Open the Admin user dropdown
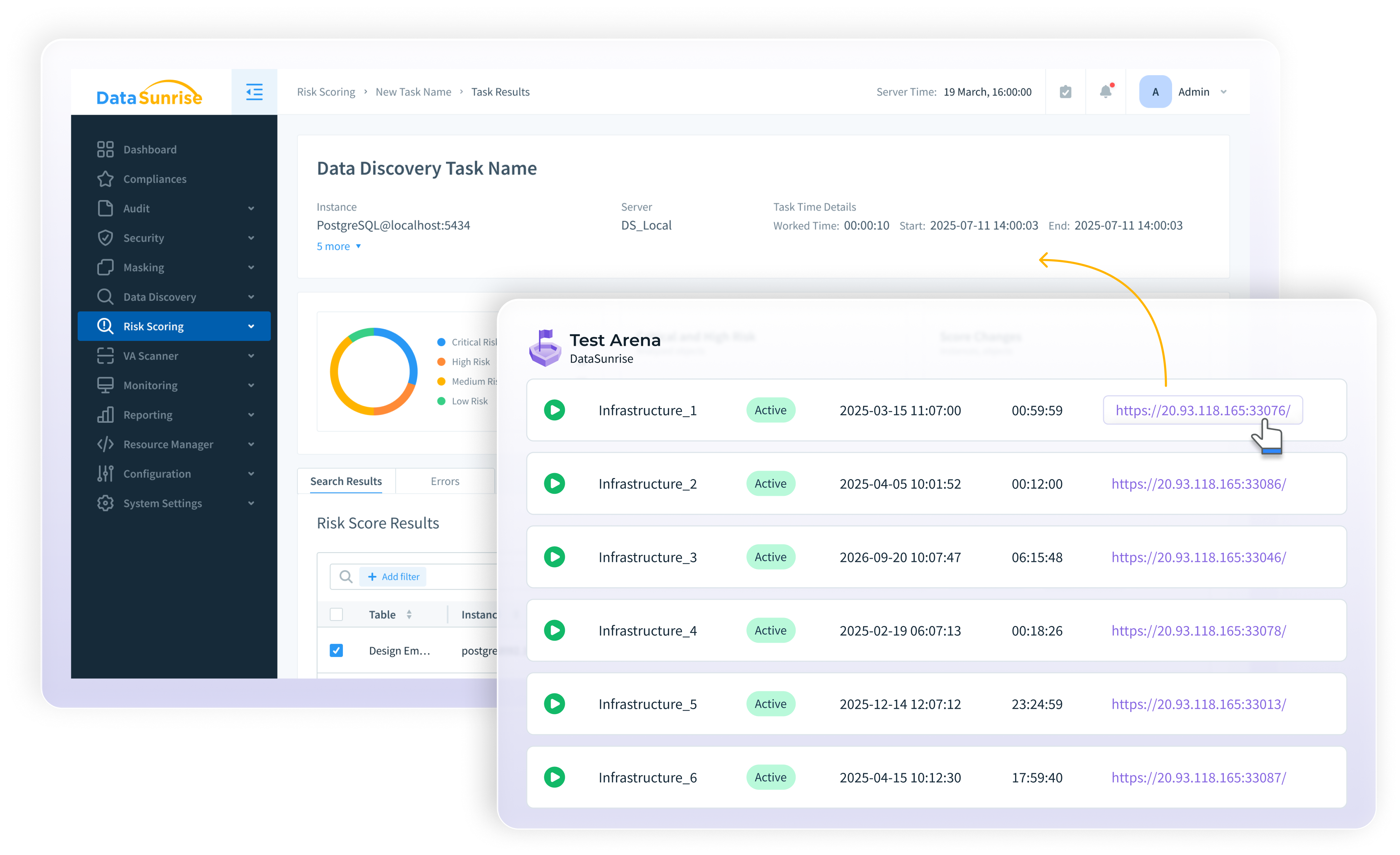 point(1223,92)
